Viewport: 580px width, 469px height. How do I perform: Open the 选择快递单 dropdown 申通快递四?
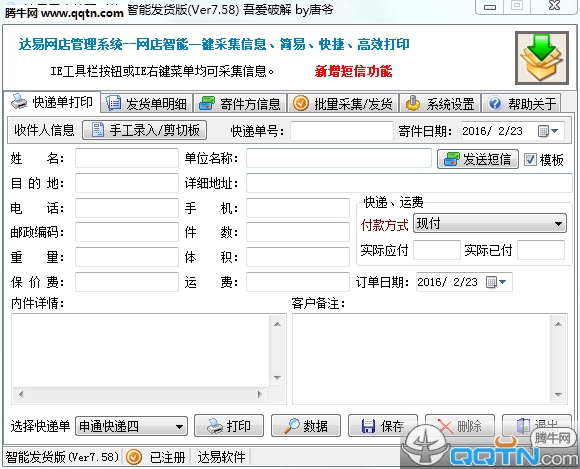pyautogui.click(x=131, y=426)
